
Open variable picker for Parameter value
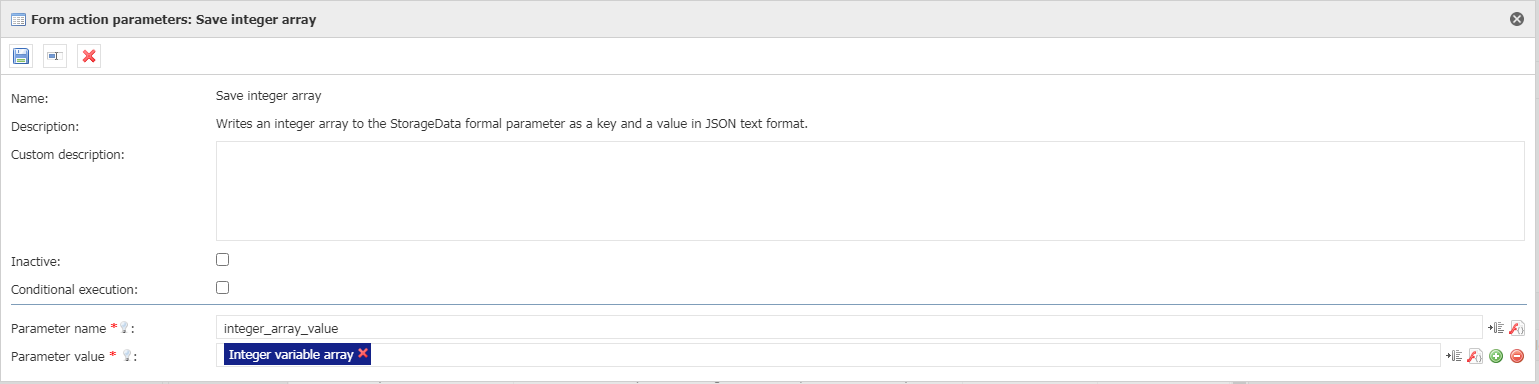(1455, 355)
